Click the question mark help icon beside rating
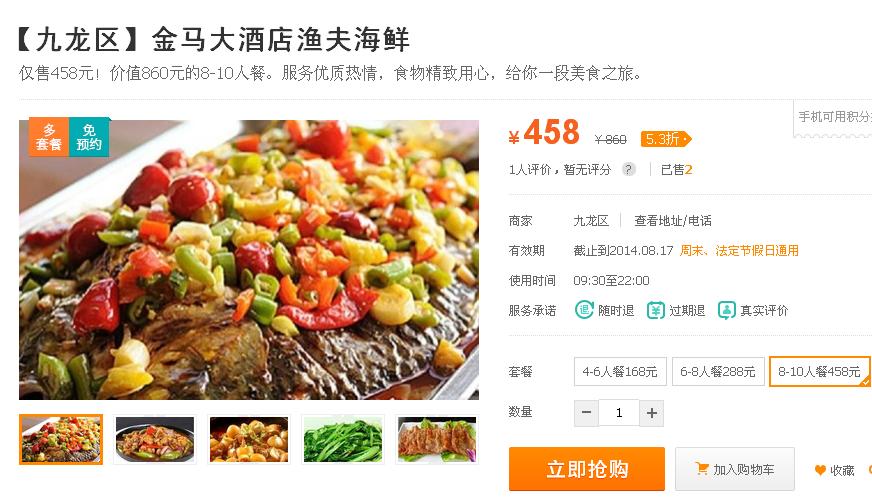This screenshot has width=872, height=497. point(628,169)
